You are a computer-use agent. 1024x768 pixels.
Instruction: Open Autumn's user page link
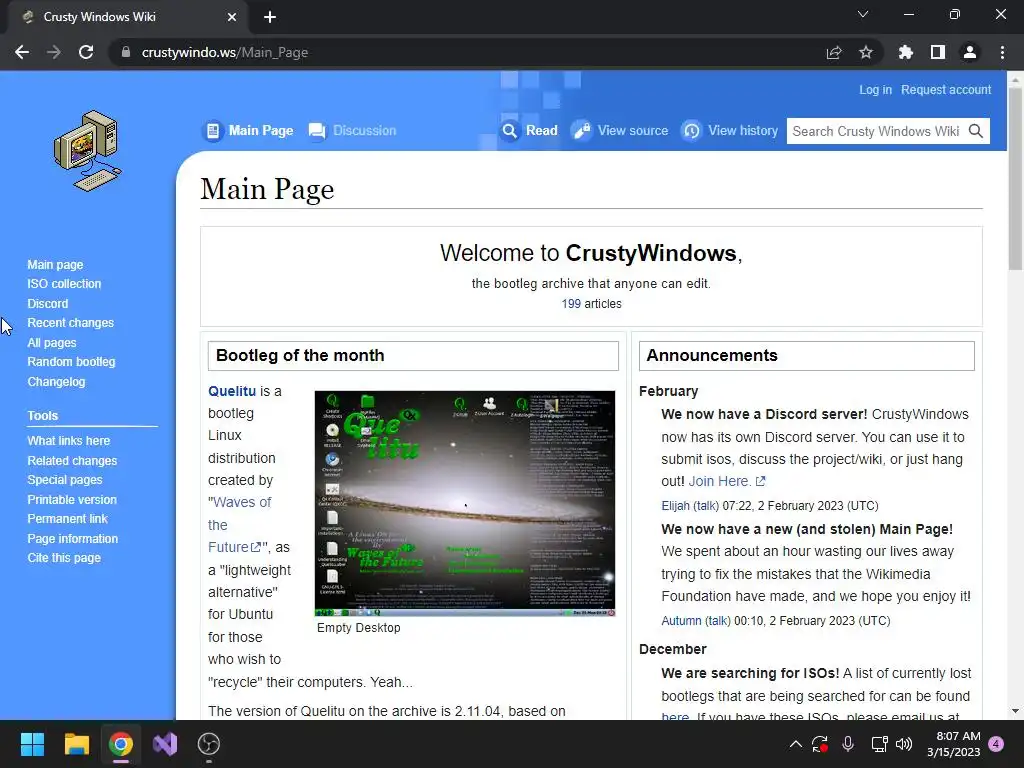pyautogui.click(x=681, y=620)
